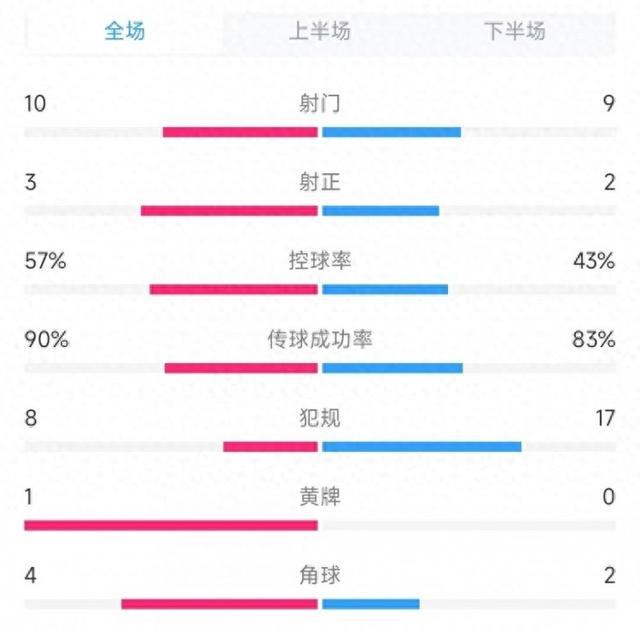Viewport: 640px width, 631px height.
Task: Click the 83% pass accuracy value
Action: (593, 340)
